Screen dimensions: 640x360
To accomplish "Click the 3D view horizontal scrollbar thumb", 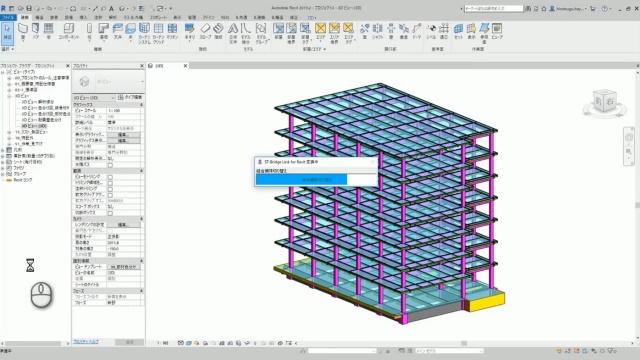I will pyautogui.click(x=464, y=343).
